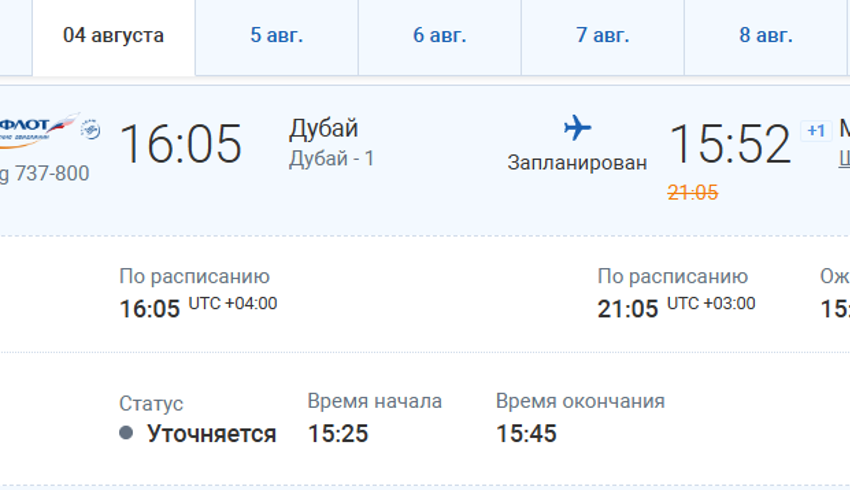Click the large departure time 16:05

(x=181, y=144)
